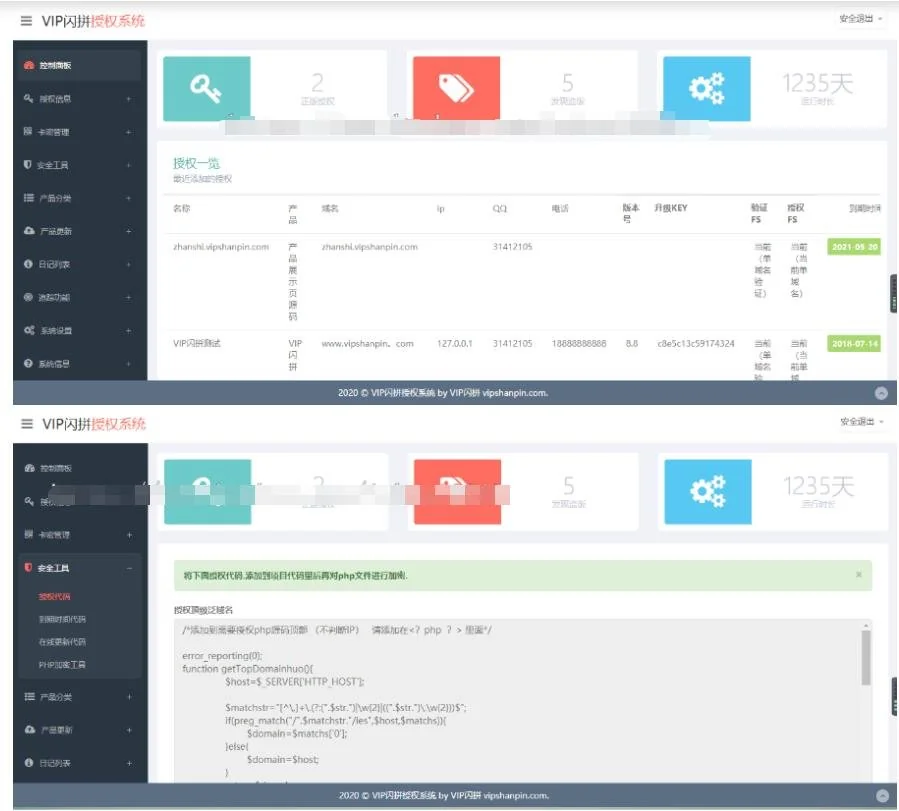The image size is (899, 811).
Task: Click the blue gears tile above 授权一览
Action: pos(706,89)
